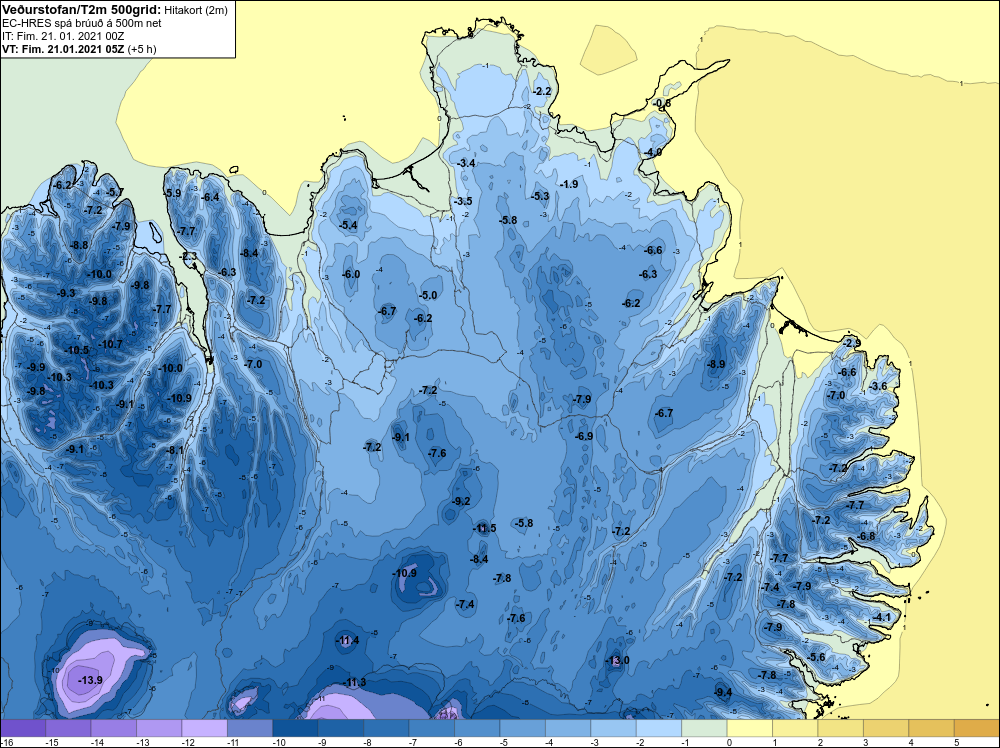The height and width of the screenshot is (748, 1000).
Task: Click the 'EC-HRES spá brúuð á 500m net' line
Action: [x=82, y=24]
